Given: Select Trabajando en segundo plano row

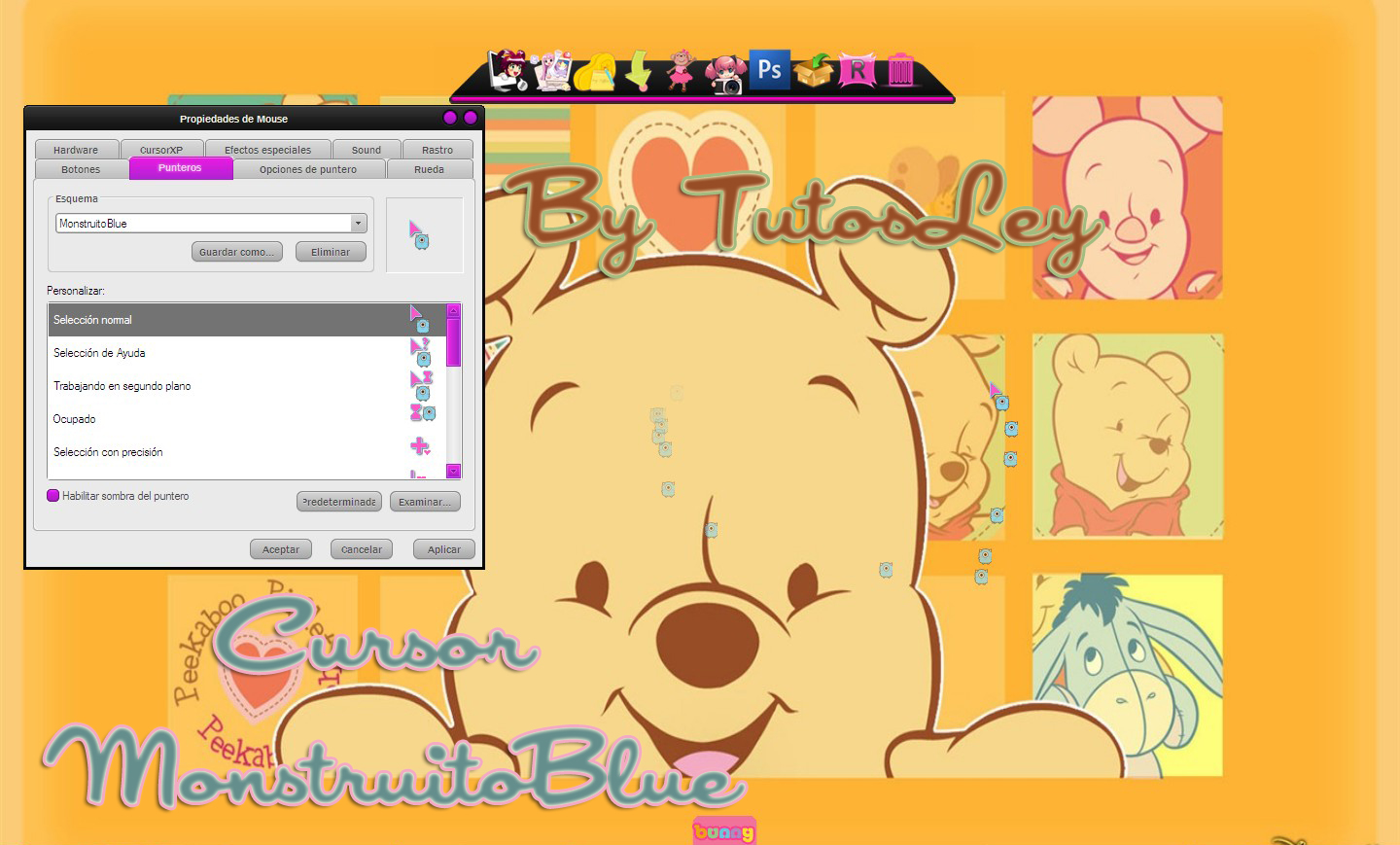Looking at the screenshot, I should coord(247,386).
